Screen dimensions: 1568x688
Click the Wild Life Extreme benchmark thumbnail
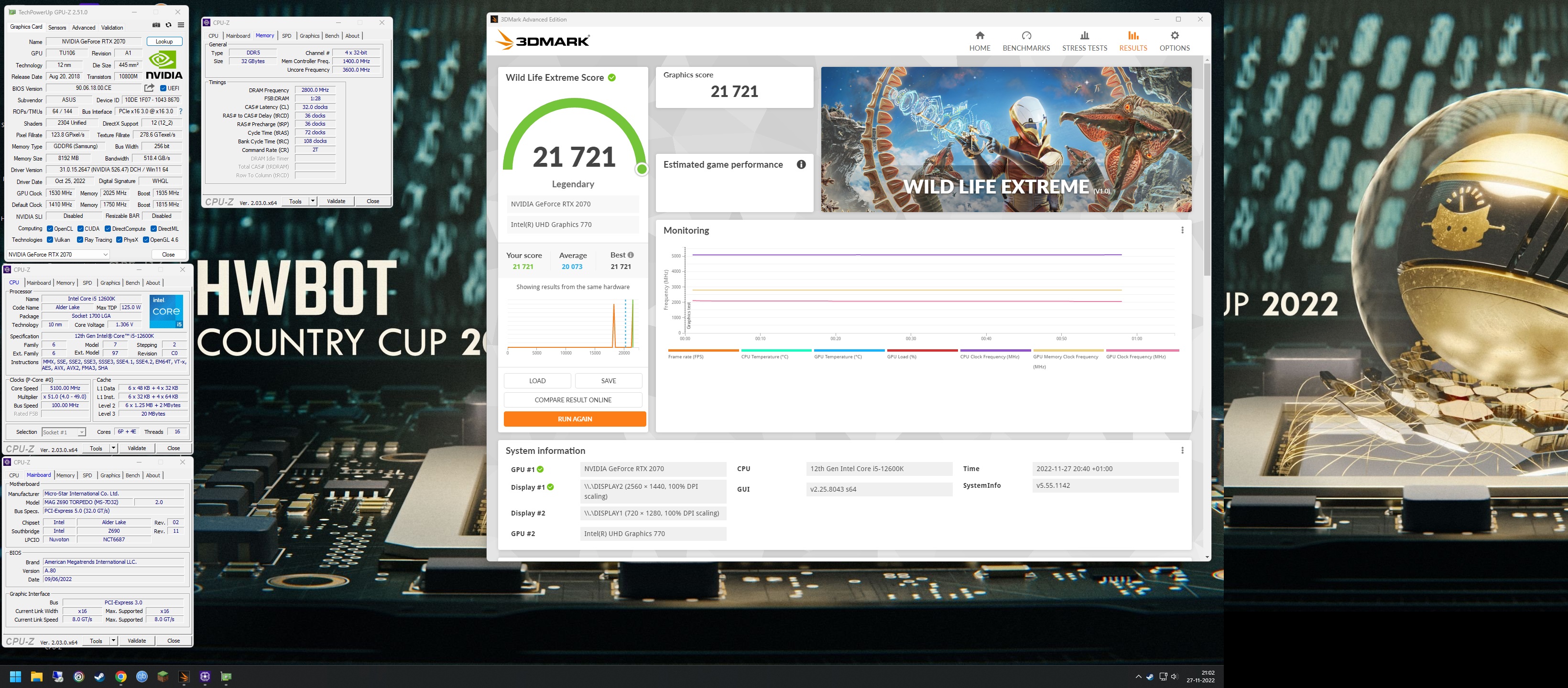point(1006,140)
